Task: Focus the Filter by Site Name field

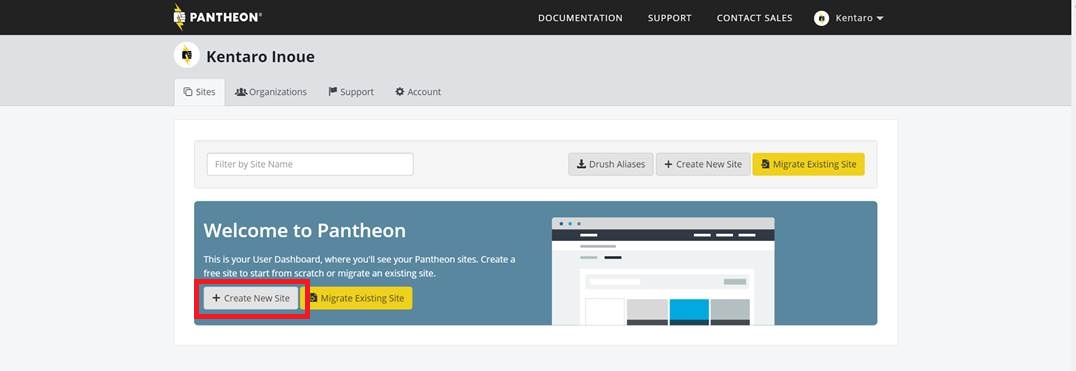Action: click(x=310, y=164)
